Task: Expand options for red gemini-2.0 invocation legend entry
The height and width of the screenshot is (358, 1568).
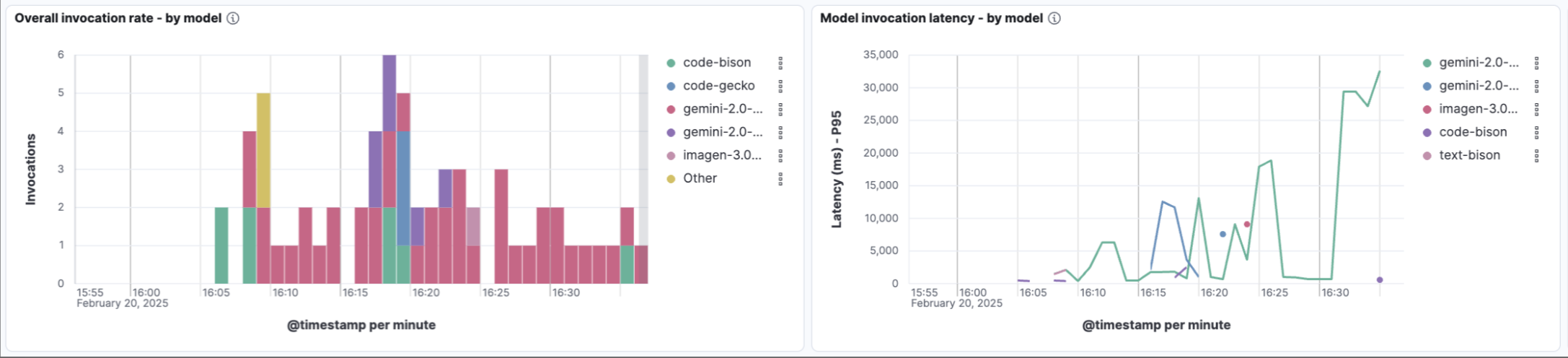Action: 780,110
